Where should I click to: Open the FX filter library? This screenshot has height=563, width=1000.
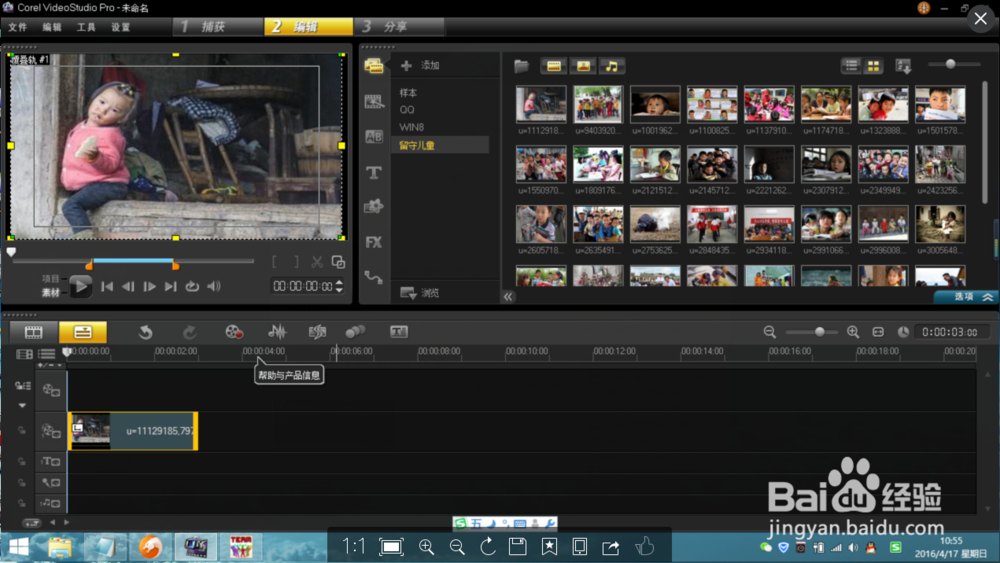374,242
